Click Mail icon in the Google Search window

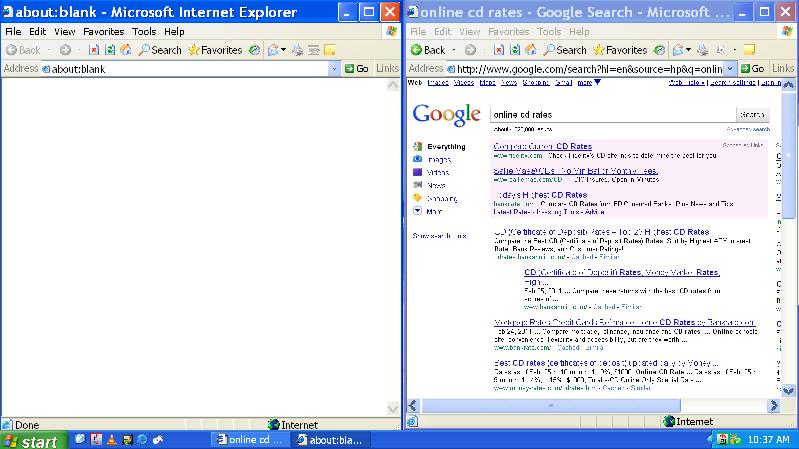[678, 50]
